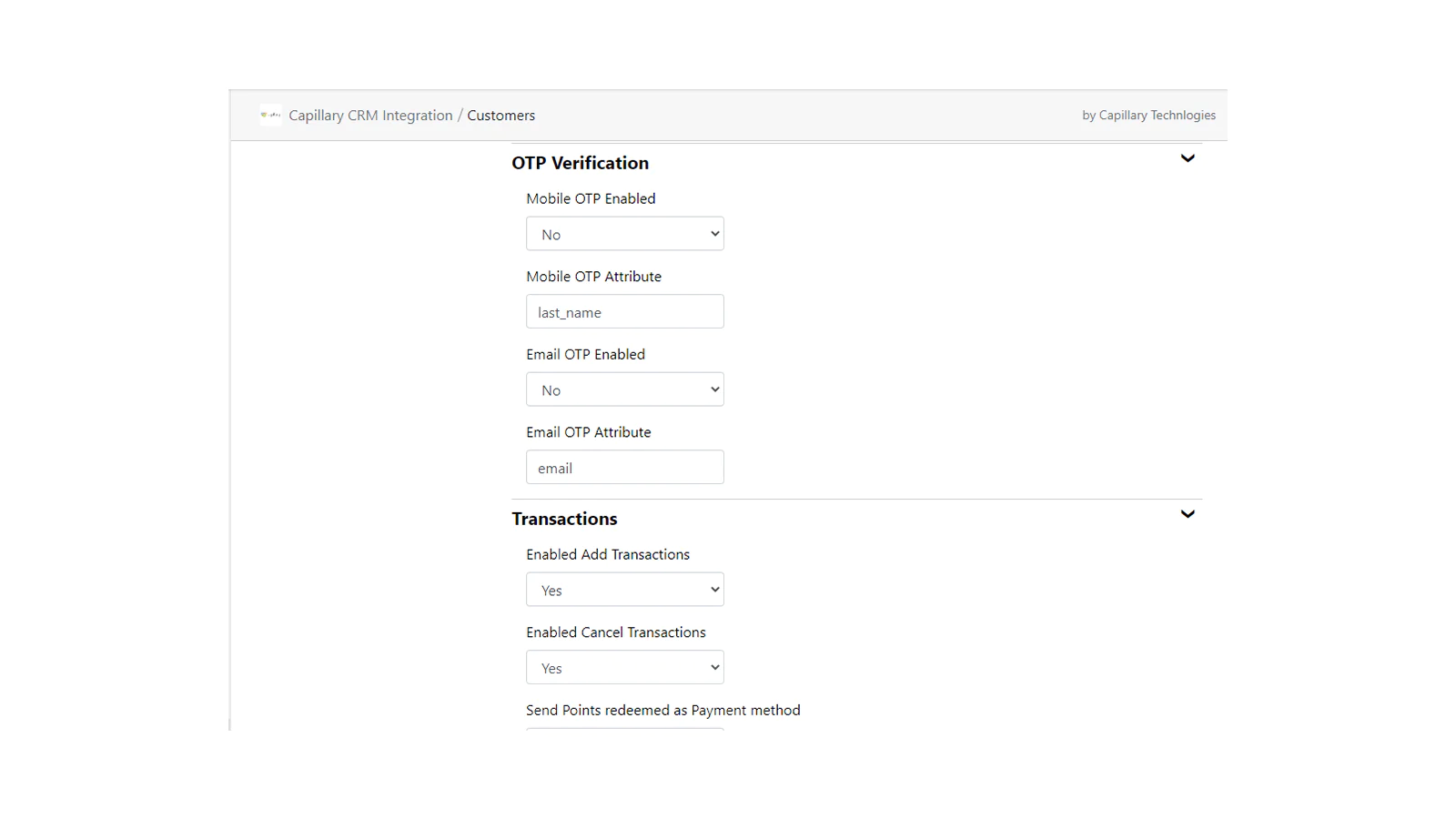The width and height of the screenshot is (1456, 819).
Task: Click the Enabled Add Transactions label
Action: coord(608,554)
